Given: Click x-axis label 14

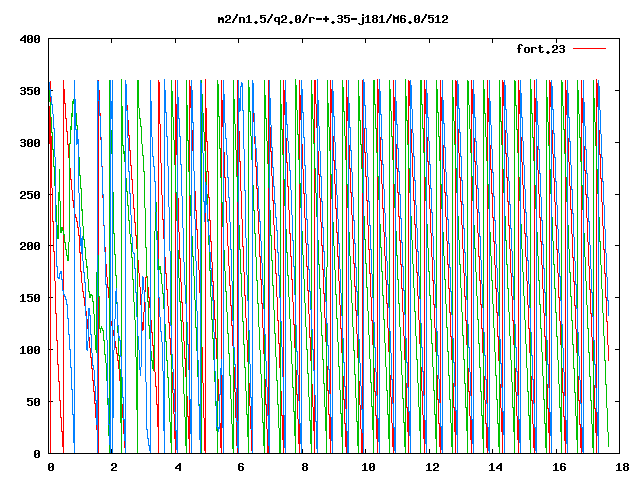Looking at the screenshot, I should pos(496,467).
